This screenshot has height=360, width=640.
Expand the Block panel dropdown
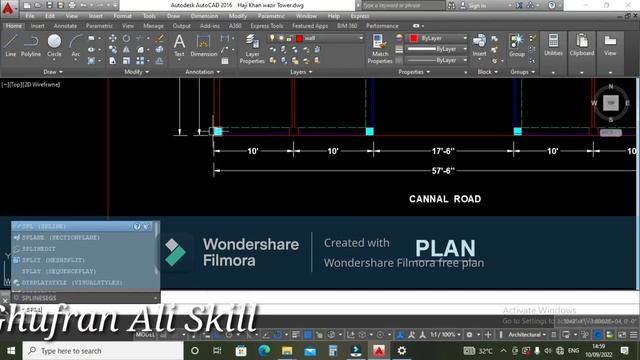click(488, 72)
